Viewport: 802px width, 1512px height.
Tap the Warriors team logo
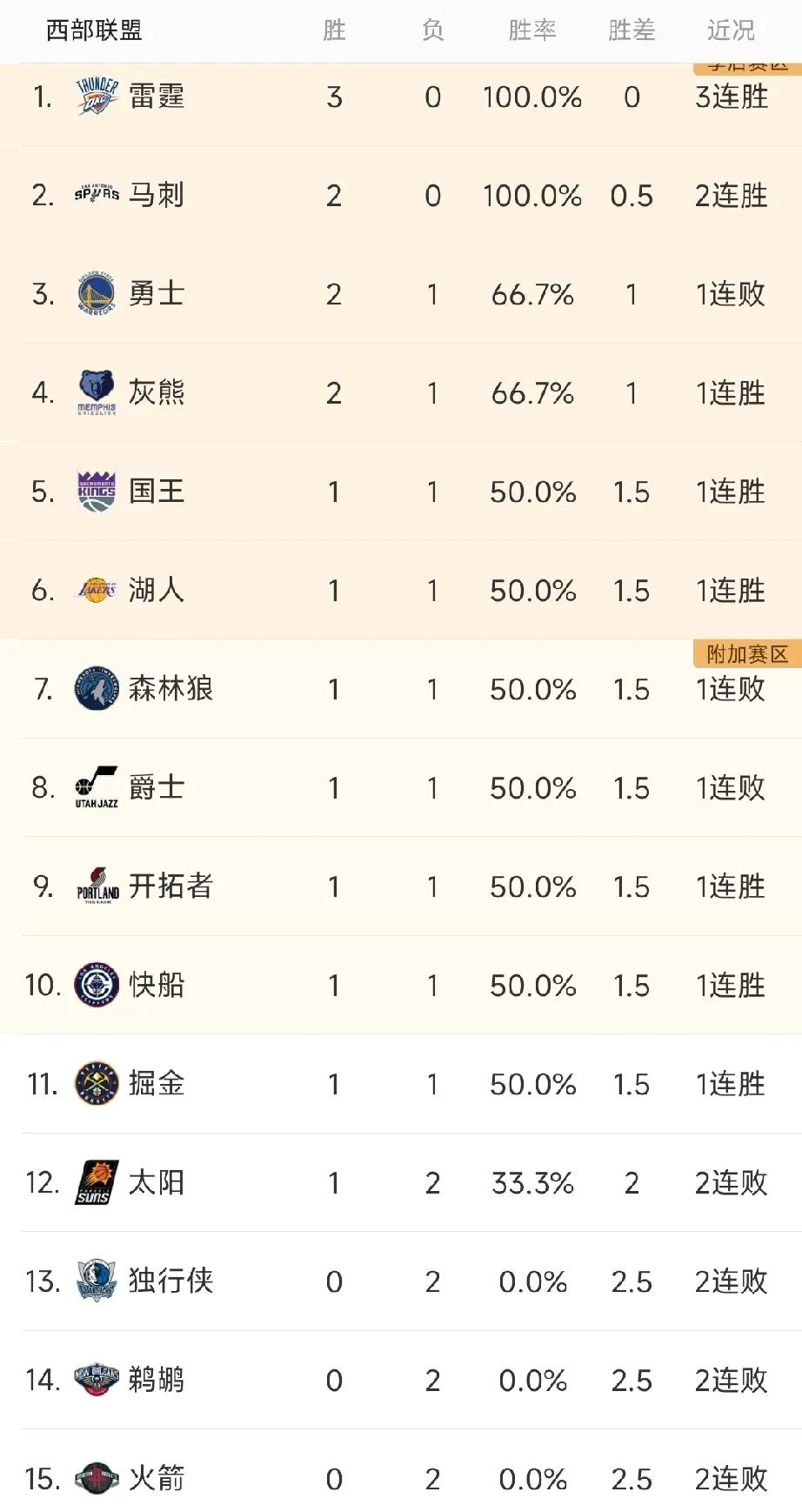click(x=97, y=293)
